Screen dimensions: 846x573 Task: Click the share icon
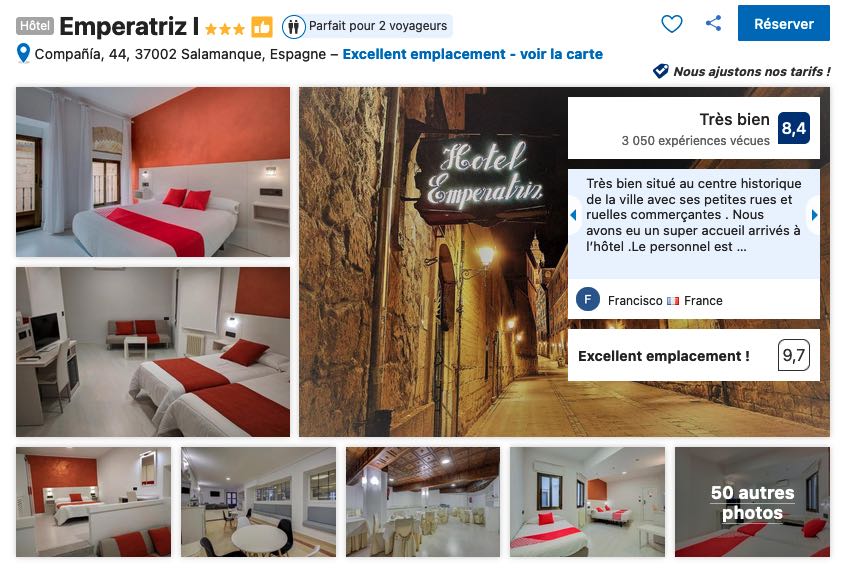tap(713, 23)
